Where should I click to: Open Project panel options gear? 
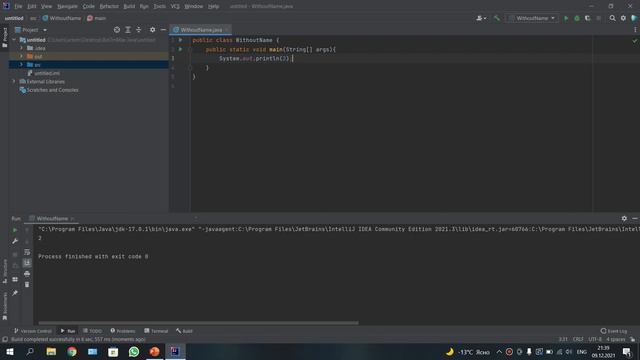tap(152, 30)
